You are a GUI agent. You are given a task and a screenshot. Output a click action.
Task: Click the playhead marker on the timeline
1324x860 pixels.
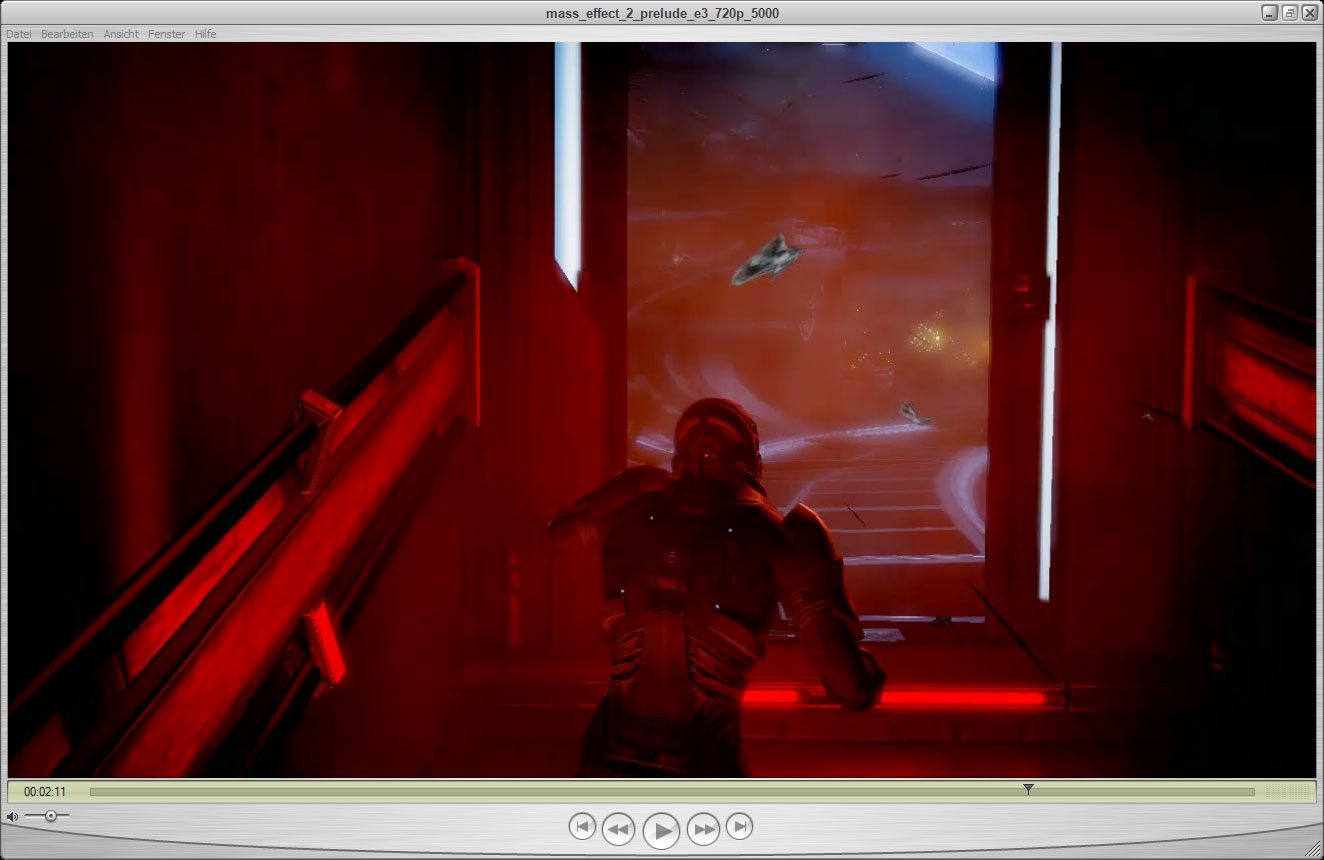tap(1028, 789)
